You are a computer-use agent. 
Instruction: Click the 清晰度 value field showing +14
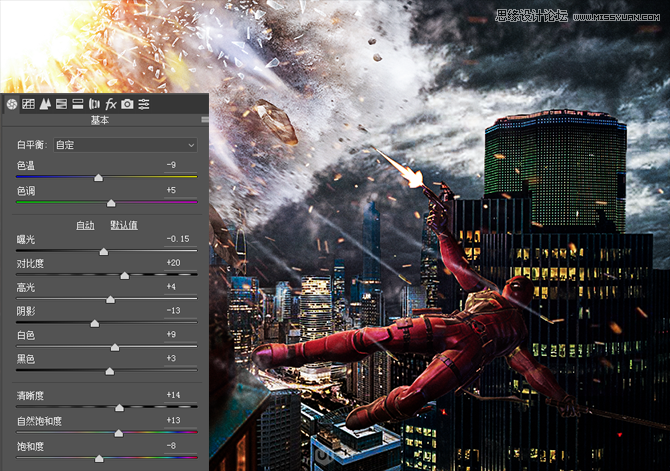(180, 395)
